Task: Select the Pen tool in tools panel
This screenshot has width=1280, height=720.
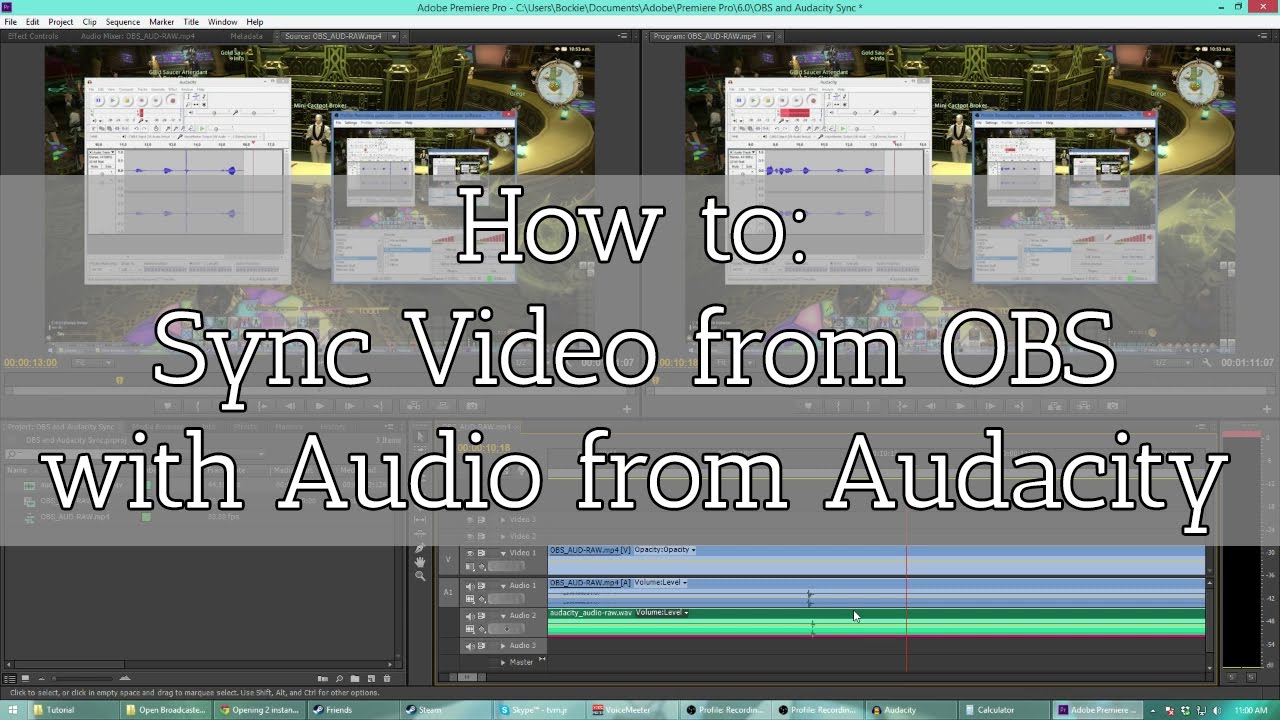Action: [420, 549]
